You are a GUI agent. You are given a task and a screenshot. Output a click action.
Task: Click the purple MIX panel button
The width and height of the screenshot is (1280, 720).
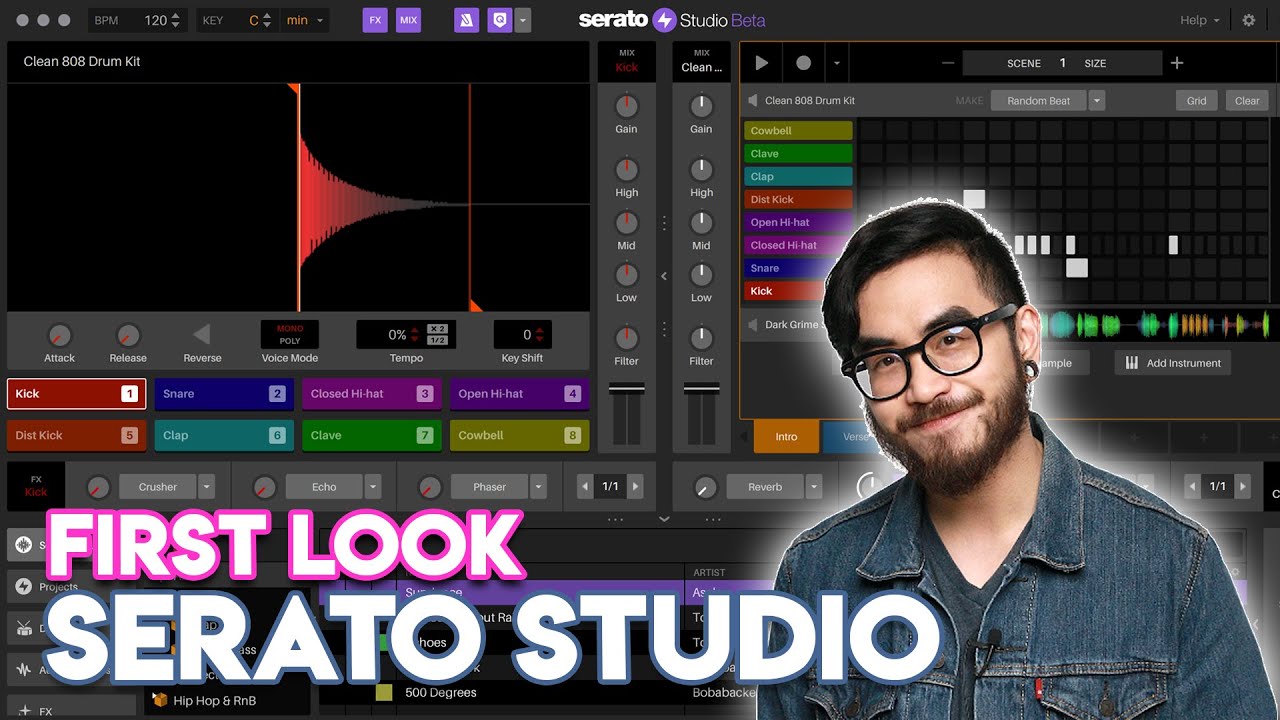click(x=408, y=20)
